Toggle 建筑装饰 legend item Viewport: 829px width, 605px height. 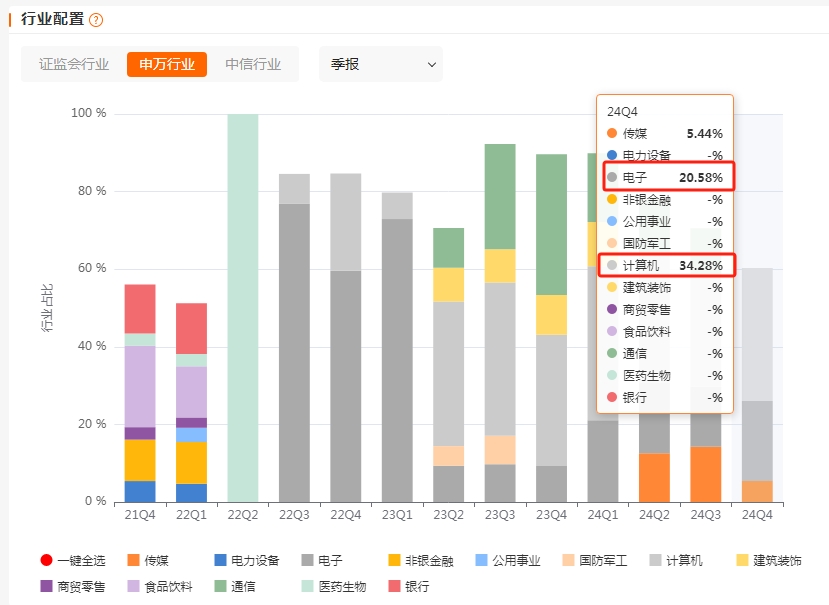point(769,560)
